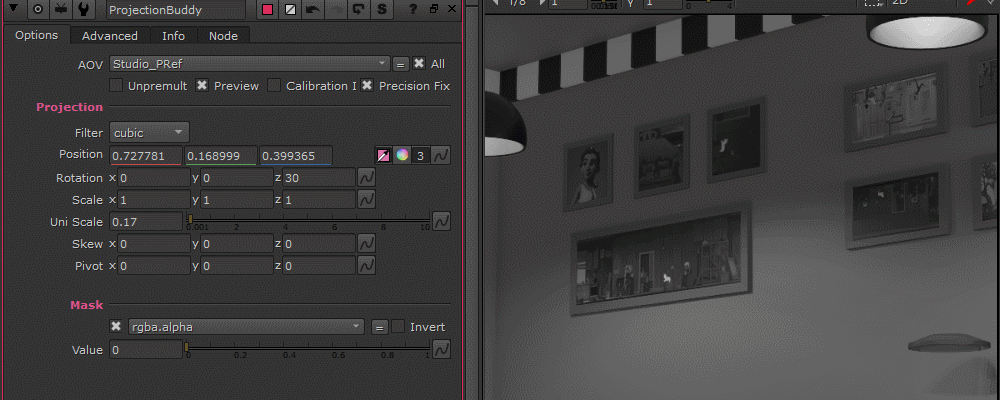This screenshot has width=1000, height=400.
Task: Click the equals button beside AOV
Action: click(400, 64)
